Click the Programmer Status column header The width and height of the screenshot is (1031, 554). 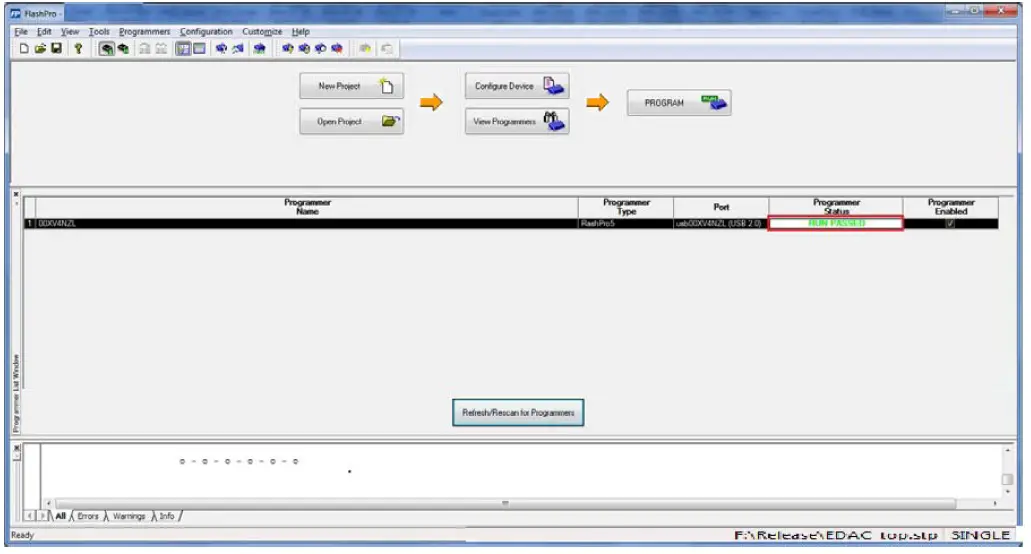(x=836, y=207)
